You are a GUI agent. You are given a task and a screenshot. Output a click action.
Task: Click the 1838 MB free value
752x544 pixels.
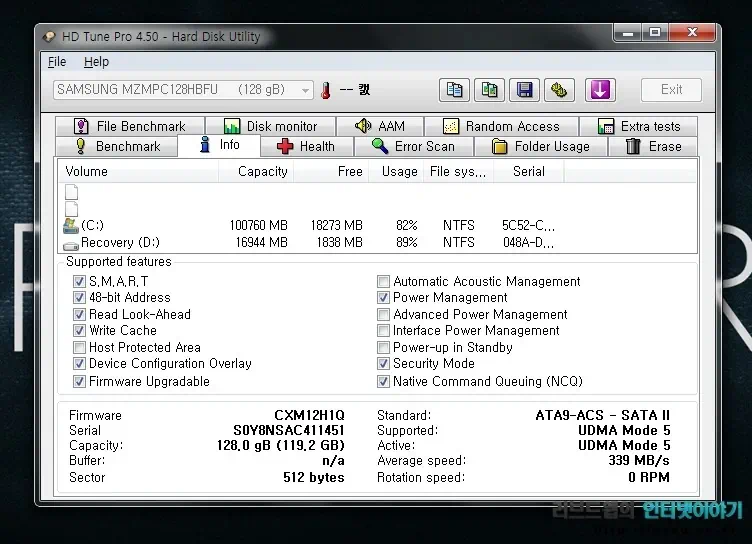[x=340, y=242]
